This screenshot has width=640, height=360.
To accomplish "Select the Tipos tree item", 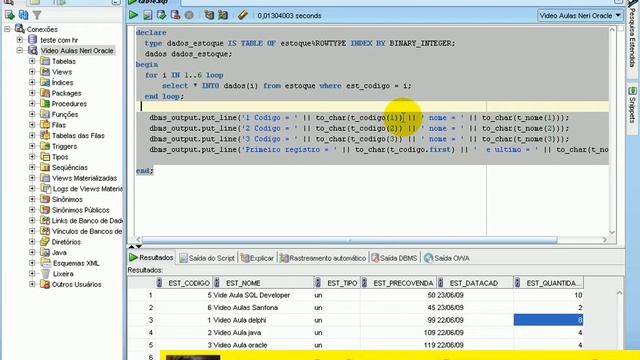I will click(x=60, y=157).
